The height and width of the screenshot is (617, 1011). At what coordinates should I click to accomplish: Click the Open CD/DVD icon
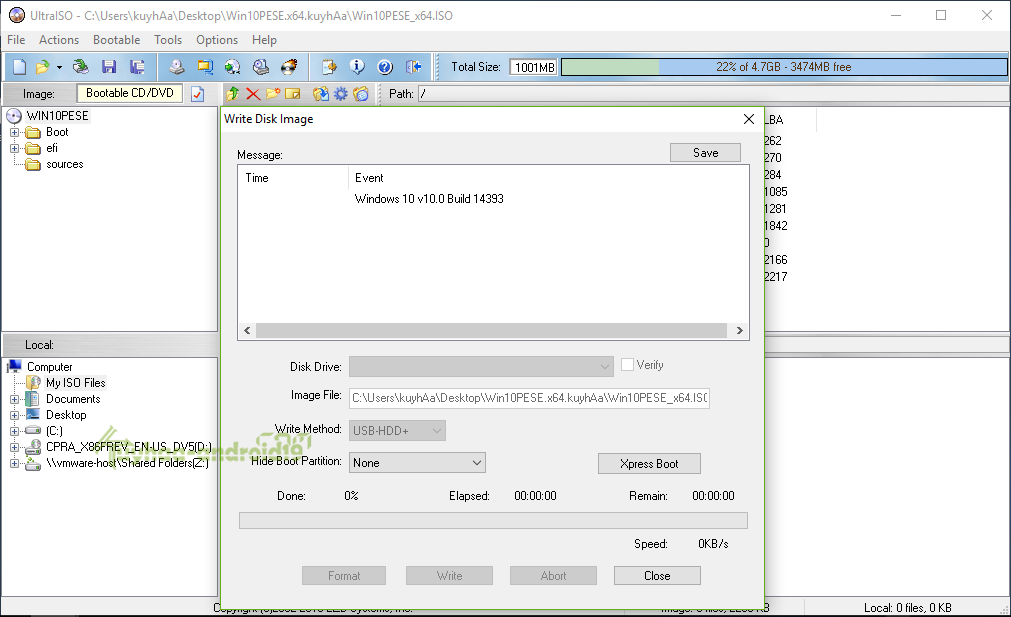(81, 66)
